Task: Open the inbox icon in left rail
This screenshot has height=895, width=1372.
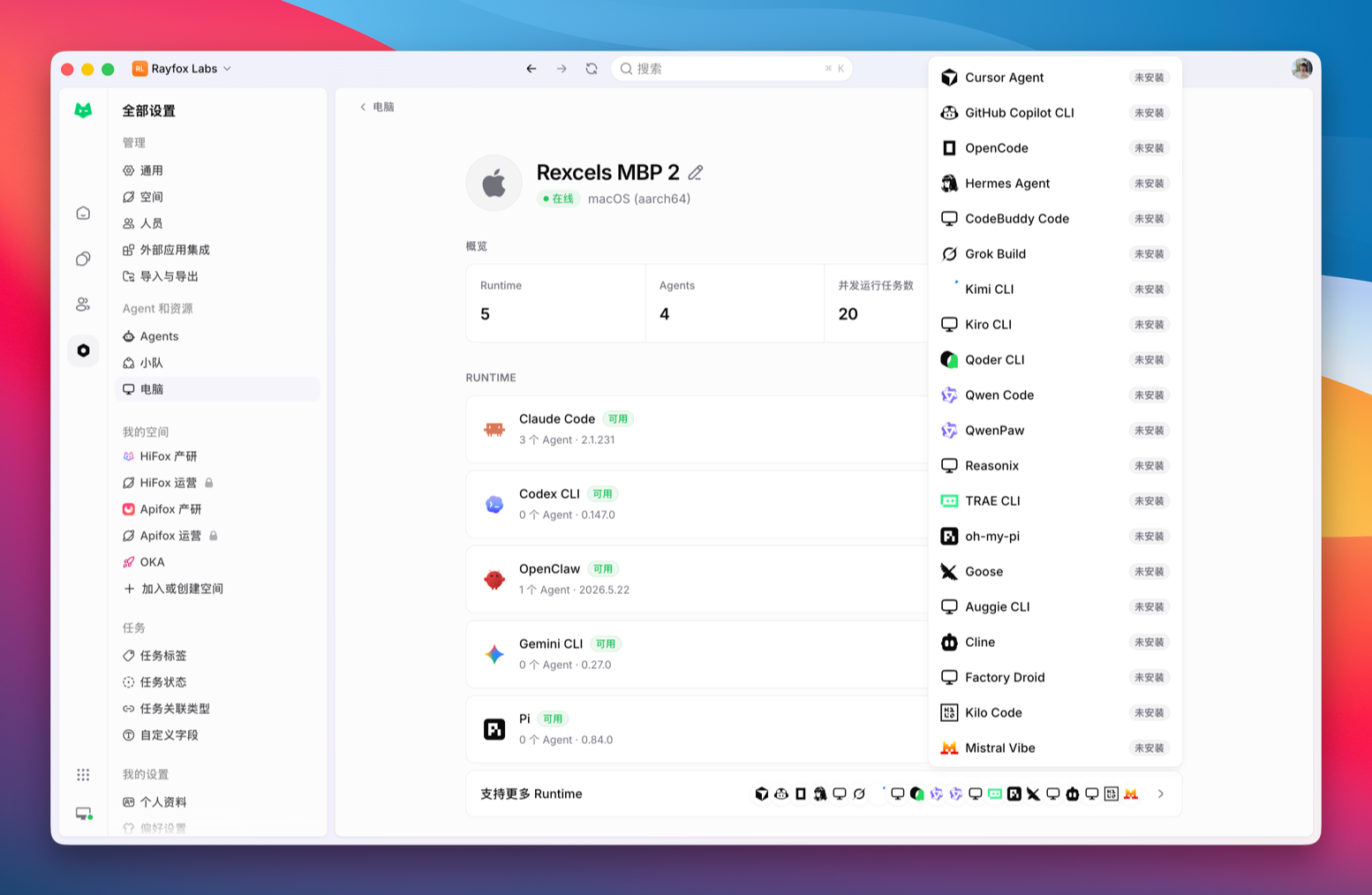Action: 83,213
